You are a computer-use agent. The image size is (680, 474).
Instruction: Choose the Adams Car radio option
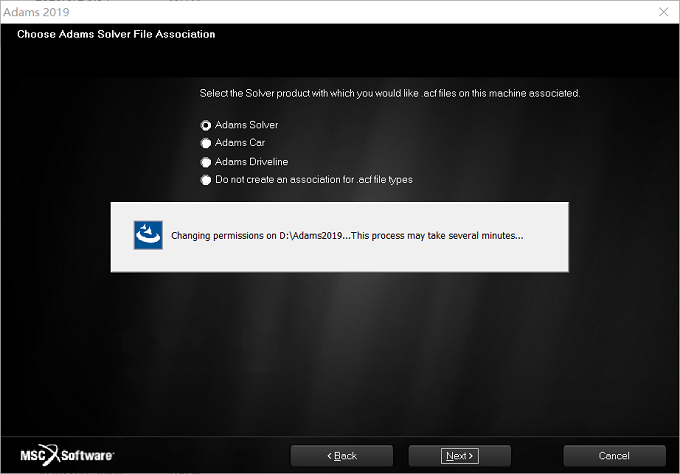206,143
